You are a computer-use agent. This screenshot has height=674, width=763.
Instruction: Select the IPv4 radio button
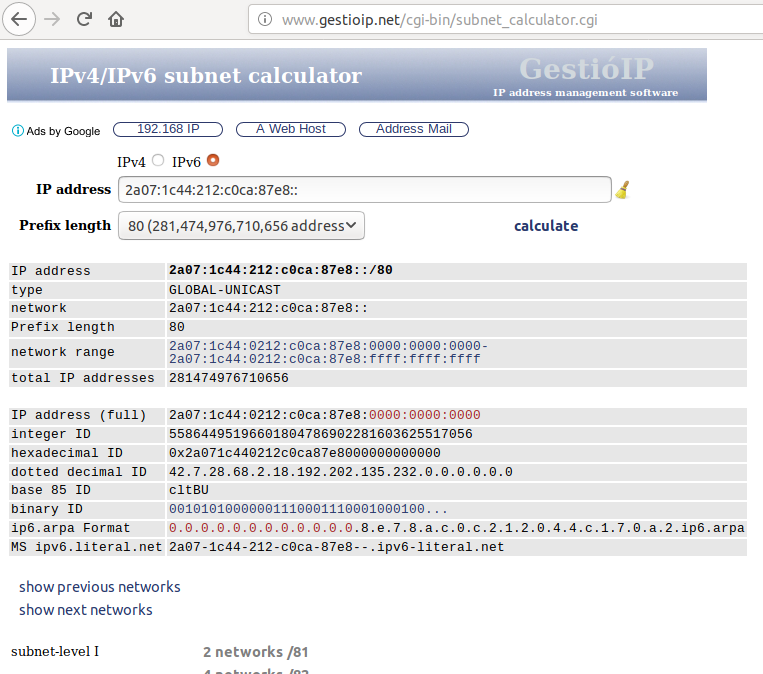pos(158,160)
